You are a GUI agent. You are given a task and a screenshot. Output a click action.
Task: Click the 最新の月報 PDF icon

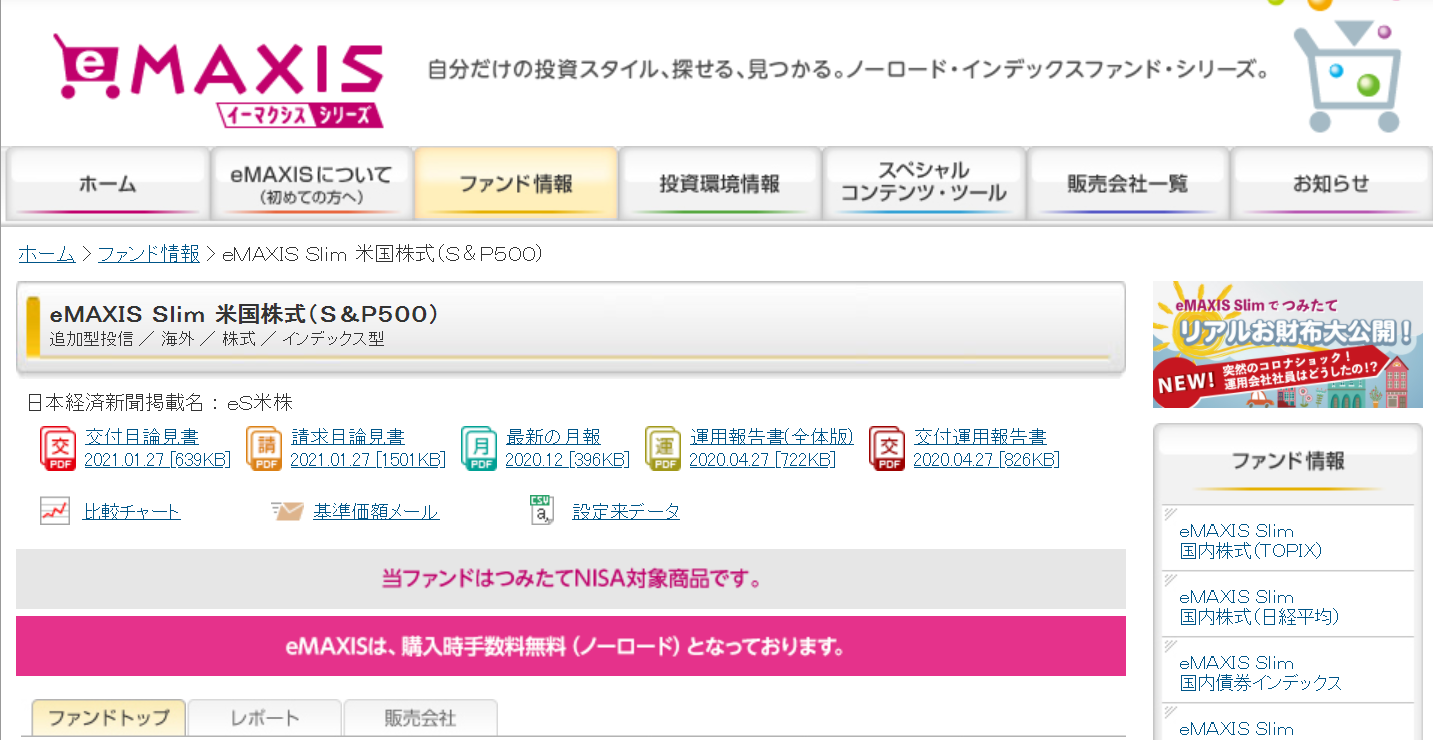(x=479, y=448)
